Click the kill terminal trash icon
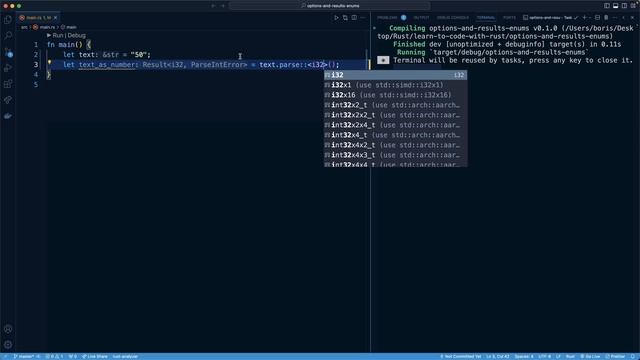Screen dimensions: 640x360 coord(606,18)
